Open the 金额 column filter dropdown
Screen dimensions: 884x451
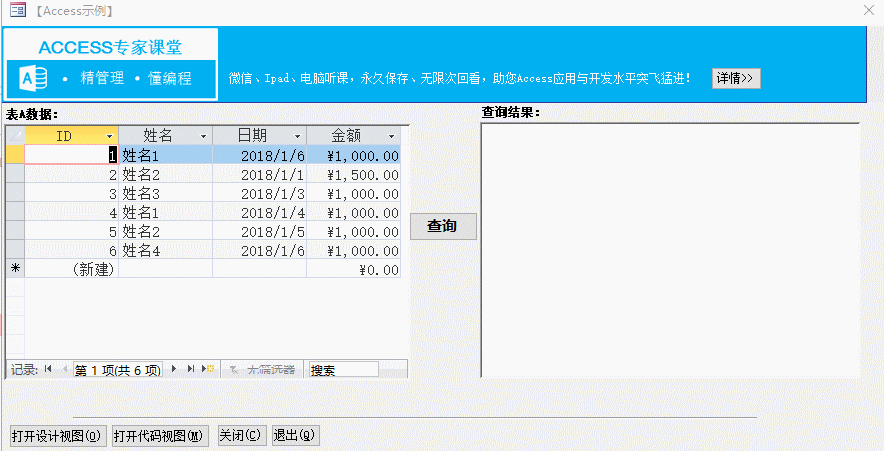(x=392, y=136)
